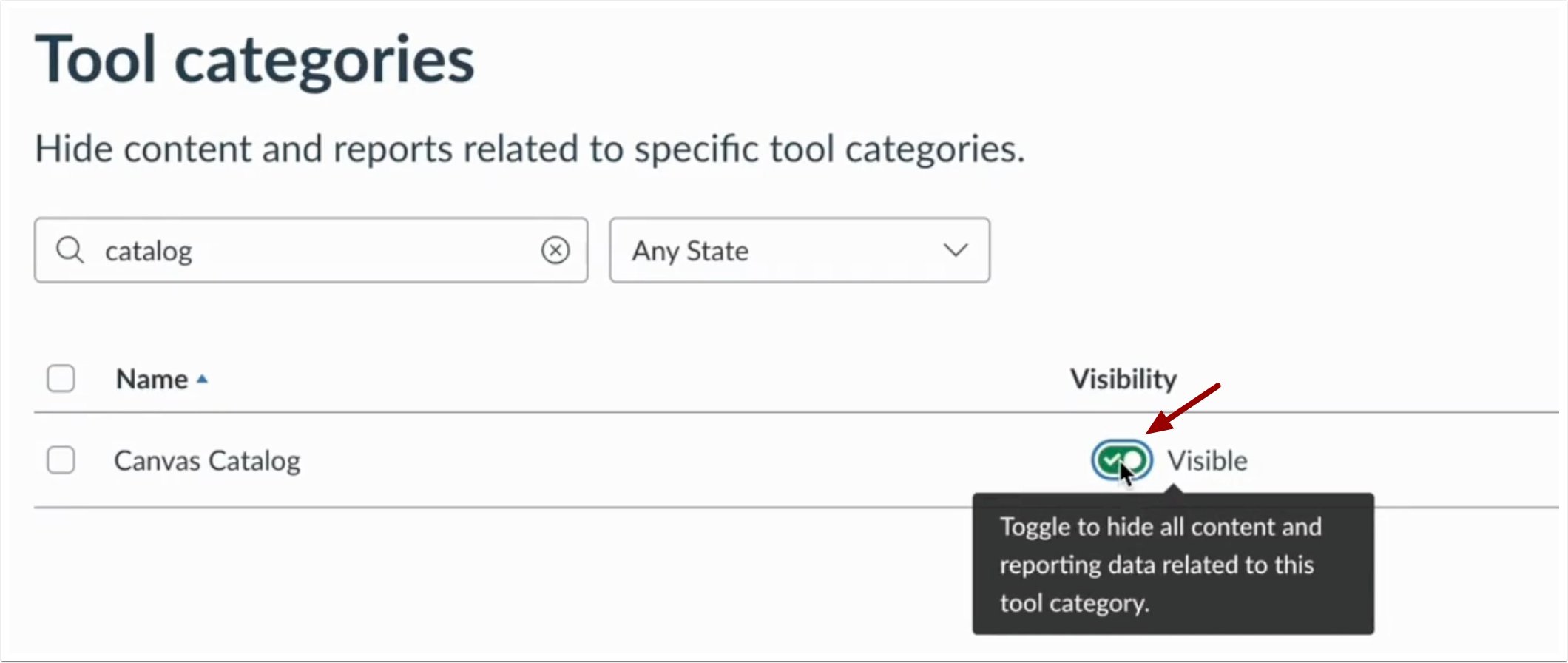Check the select-all checkbox in the header
The width and height of the screenshot is (1568, 663).
[61, 378]
